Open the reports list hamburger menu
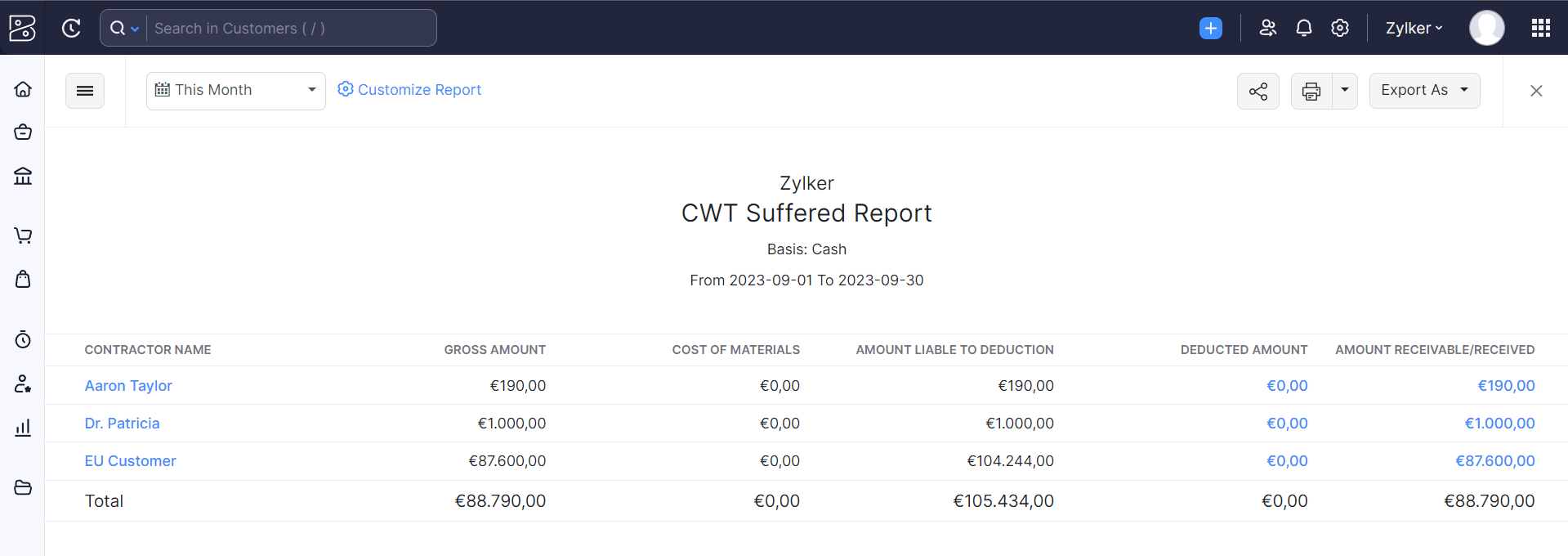The height and width of the screenshot is (556, 1568). point(84,90)
